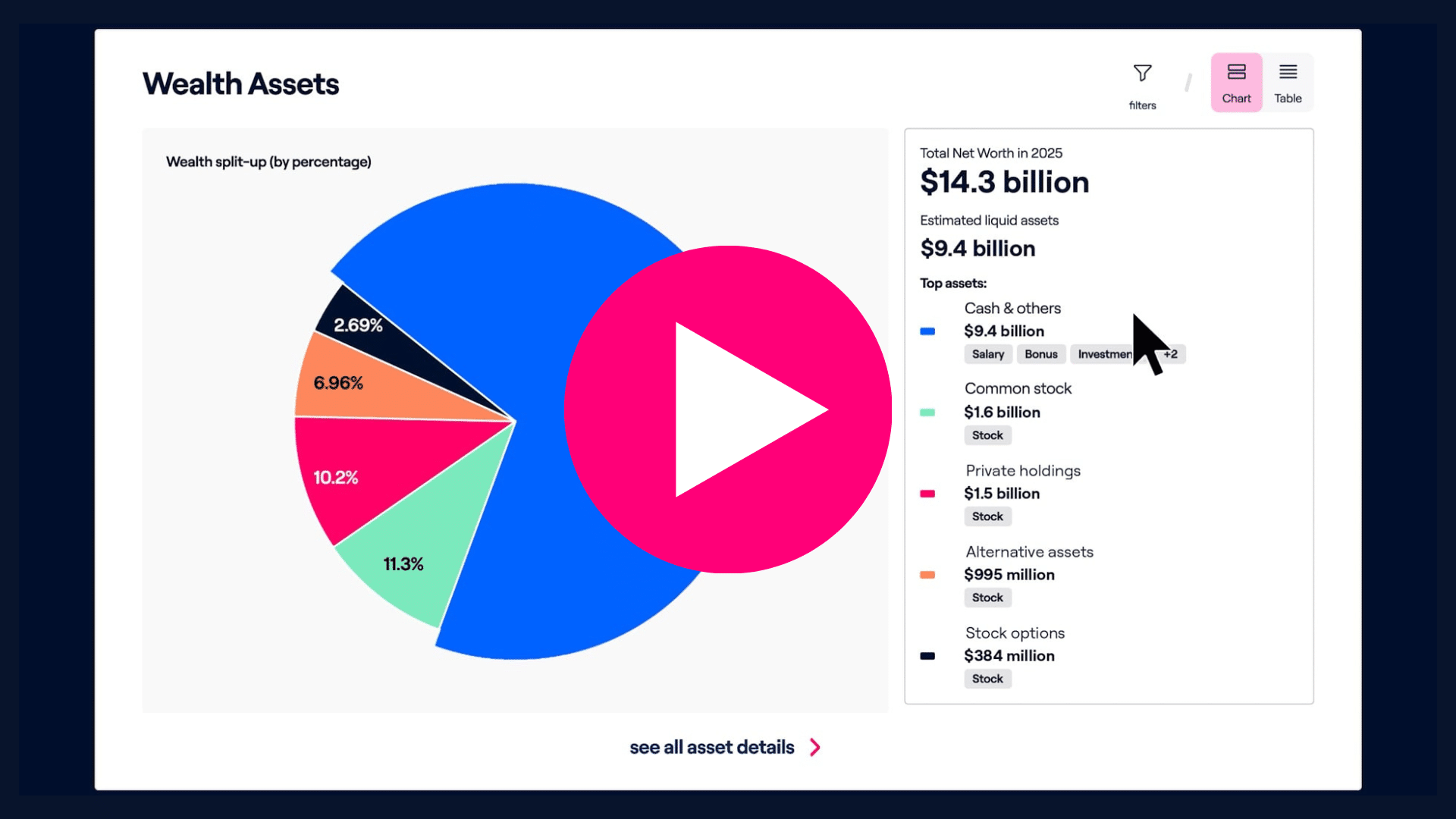
Task: Follow the see all asset details link
Action: coord(711,747)
